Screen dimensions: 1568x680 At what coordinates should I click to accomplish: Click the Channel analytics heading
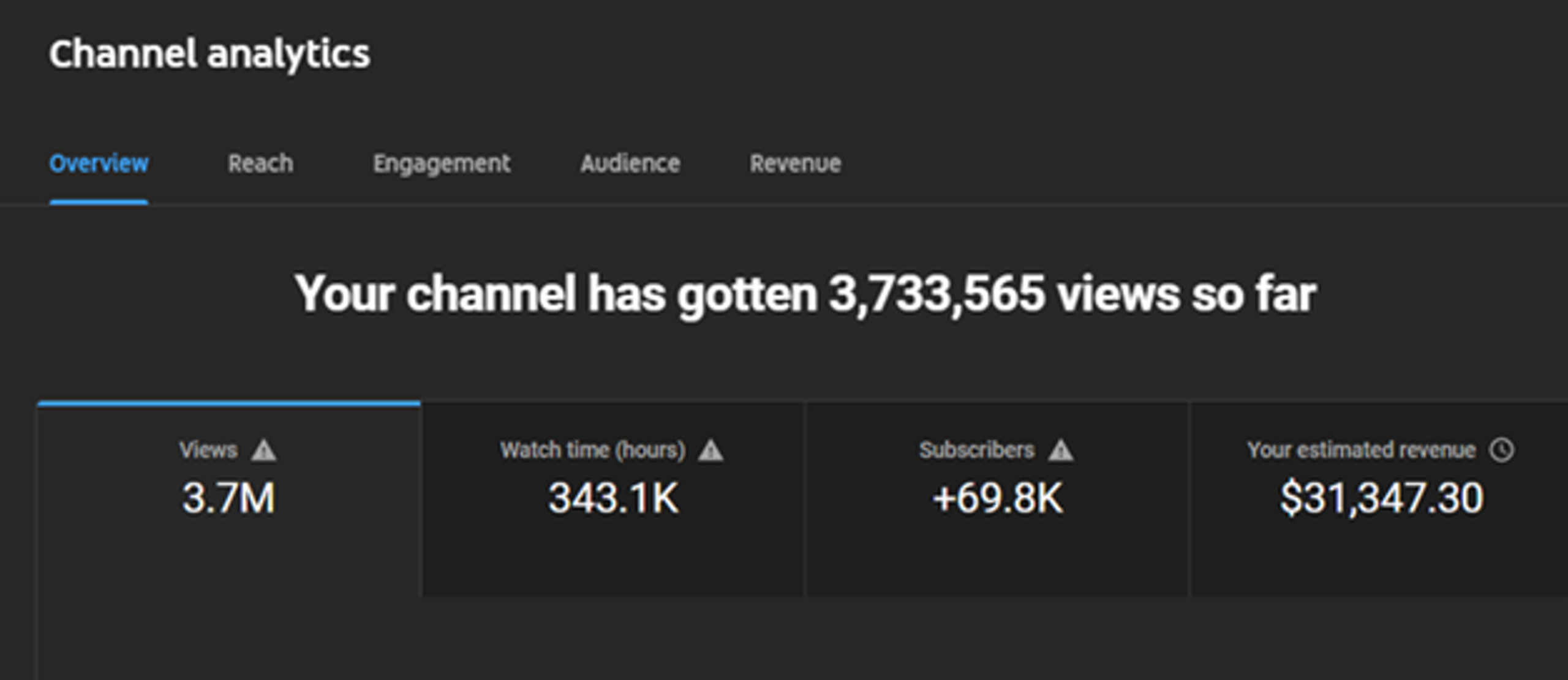[x=209, y=54]
